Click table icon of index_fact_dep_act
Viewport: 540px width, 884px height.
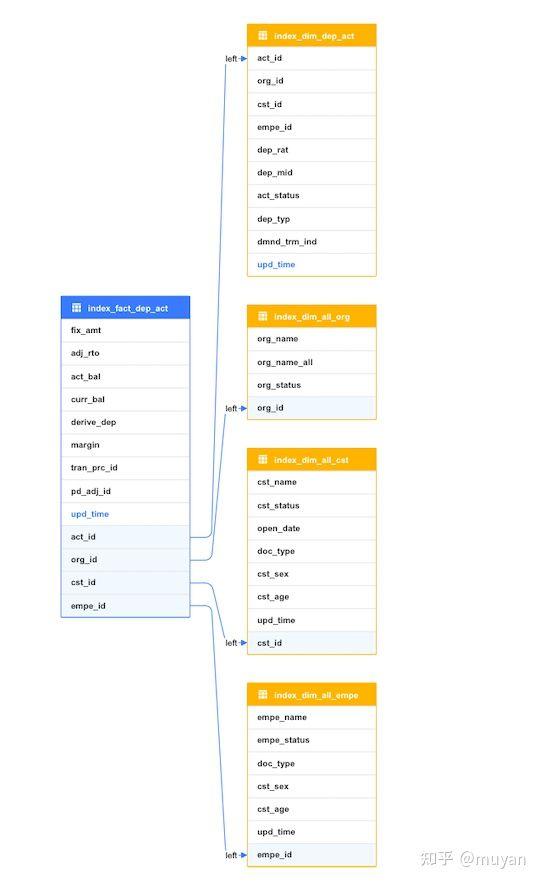click(x=76, y=308)
